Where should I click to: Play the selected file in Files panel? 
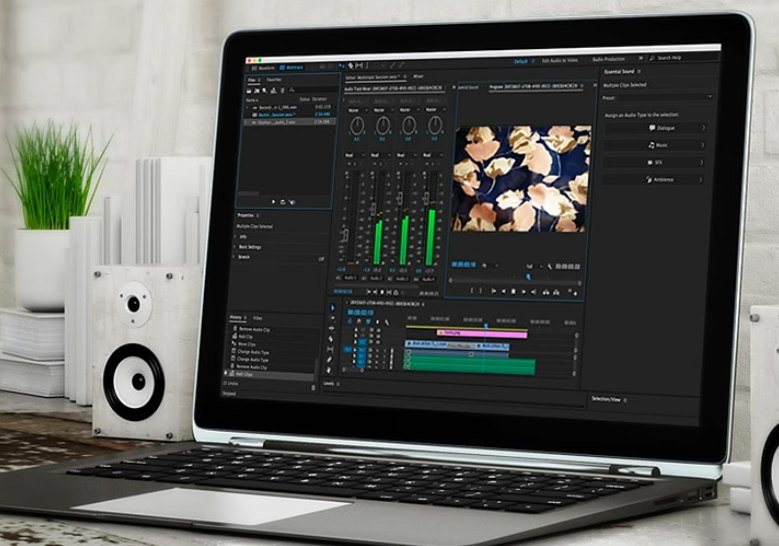pos(273,202)
